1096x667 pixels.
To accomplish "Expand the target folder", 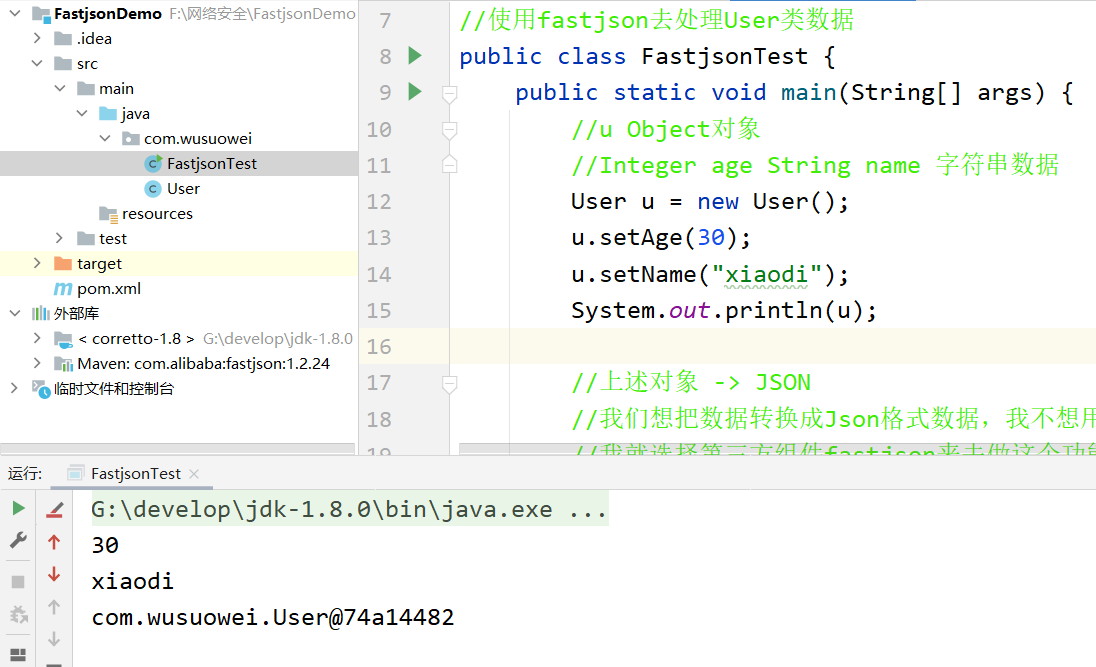I will 37,263.
